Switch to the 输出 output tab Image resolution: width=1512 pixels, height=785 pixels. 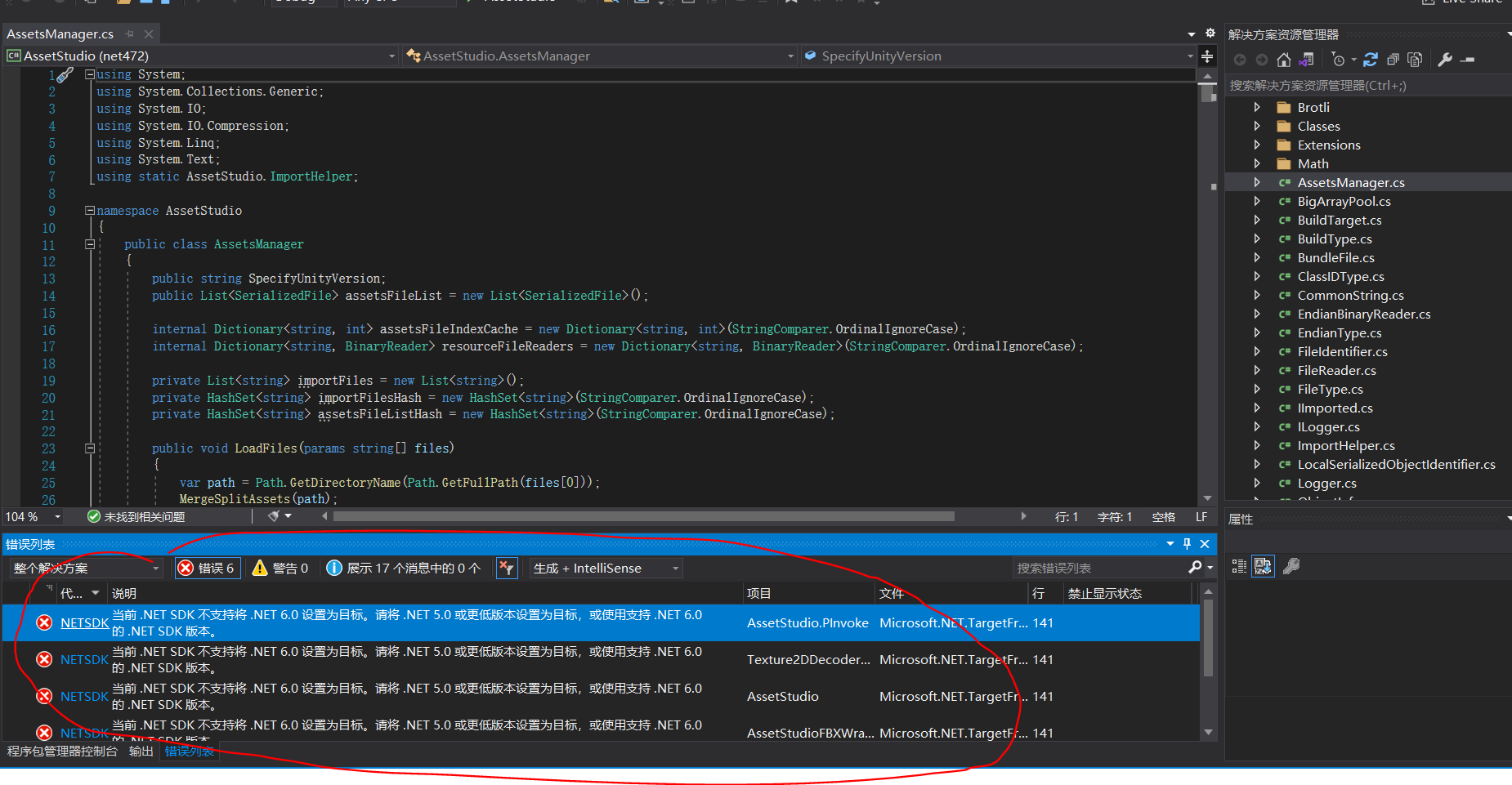tap(141, 752)
